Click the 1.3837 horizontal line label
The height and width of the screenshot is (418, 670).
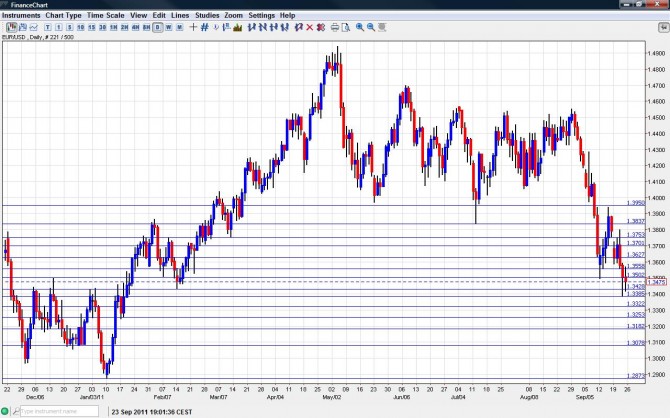(636, 221)
